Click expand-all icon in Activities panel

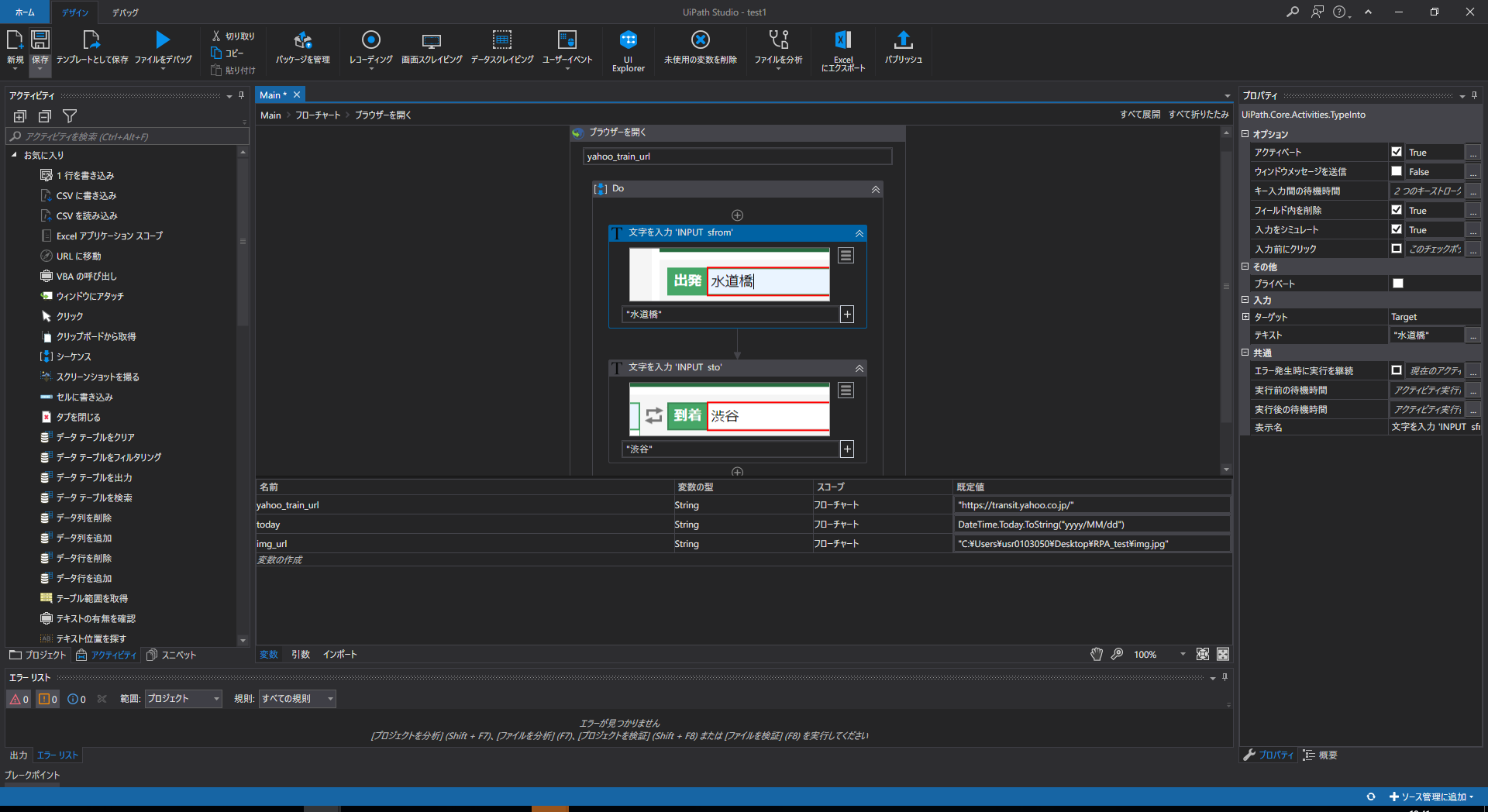(20, 116)
